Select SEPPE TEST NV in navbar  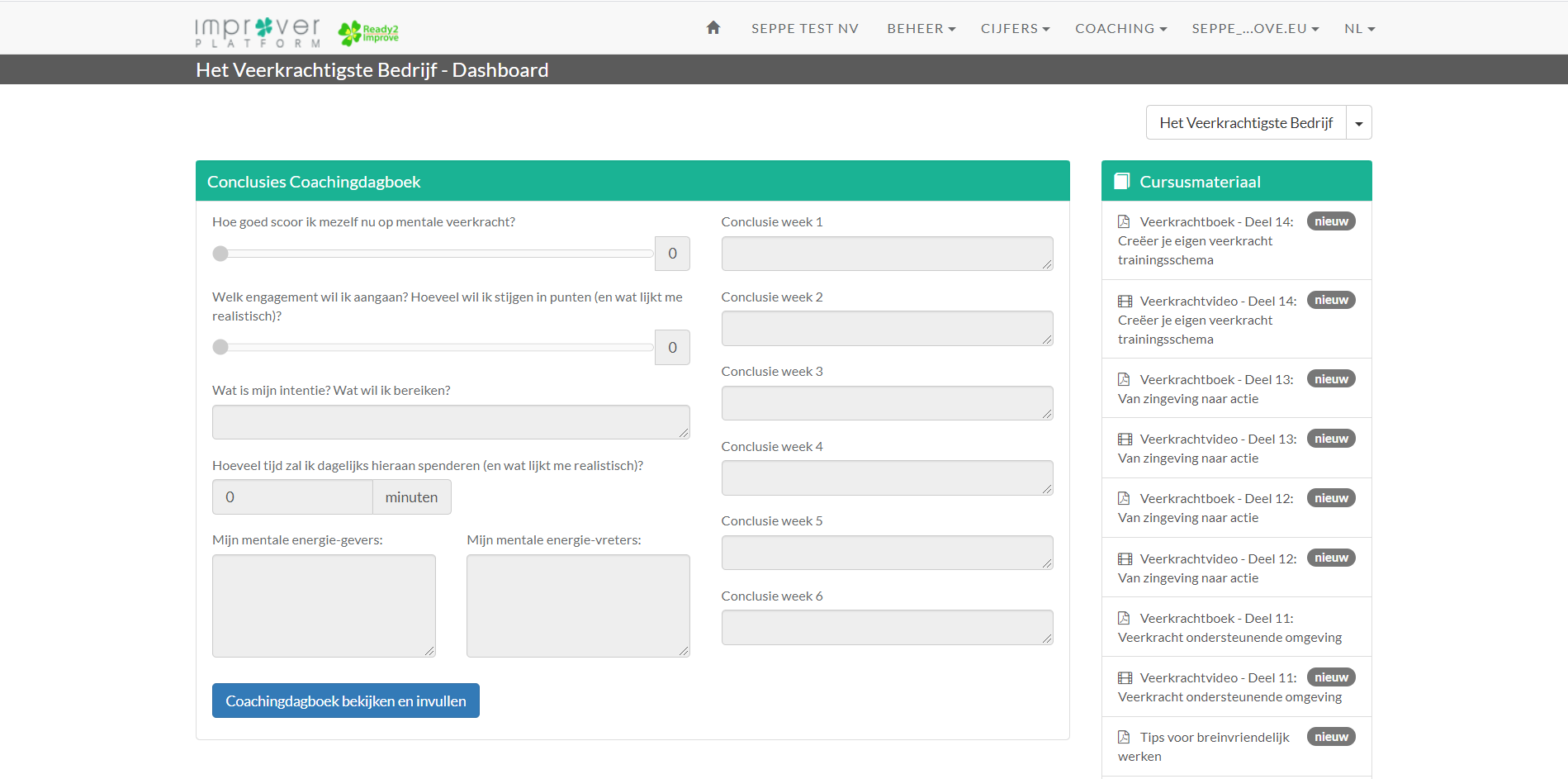point(804,29)
